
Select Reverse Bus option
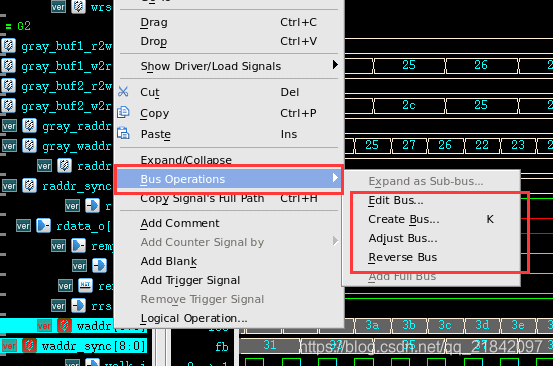point(402,257)
